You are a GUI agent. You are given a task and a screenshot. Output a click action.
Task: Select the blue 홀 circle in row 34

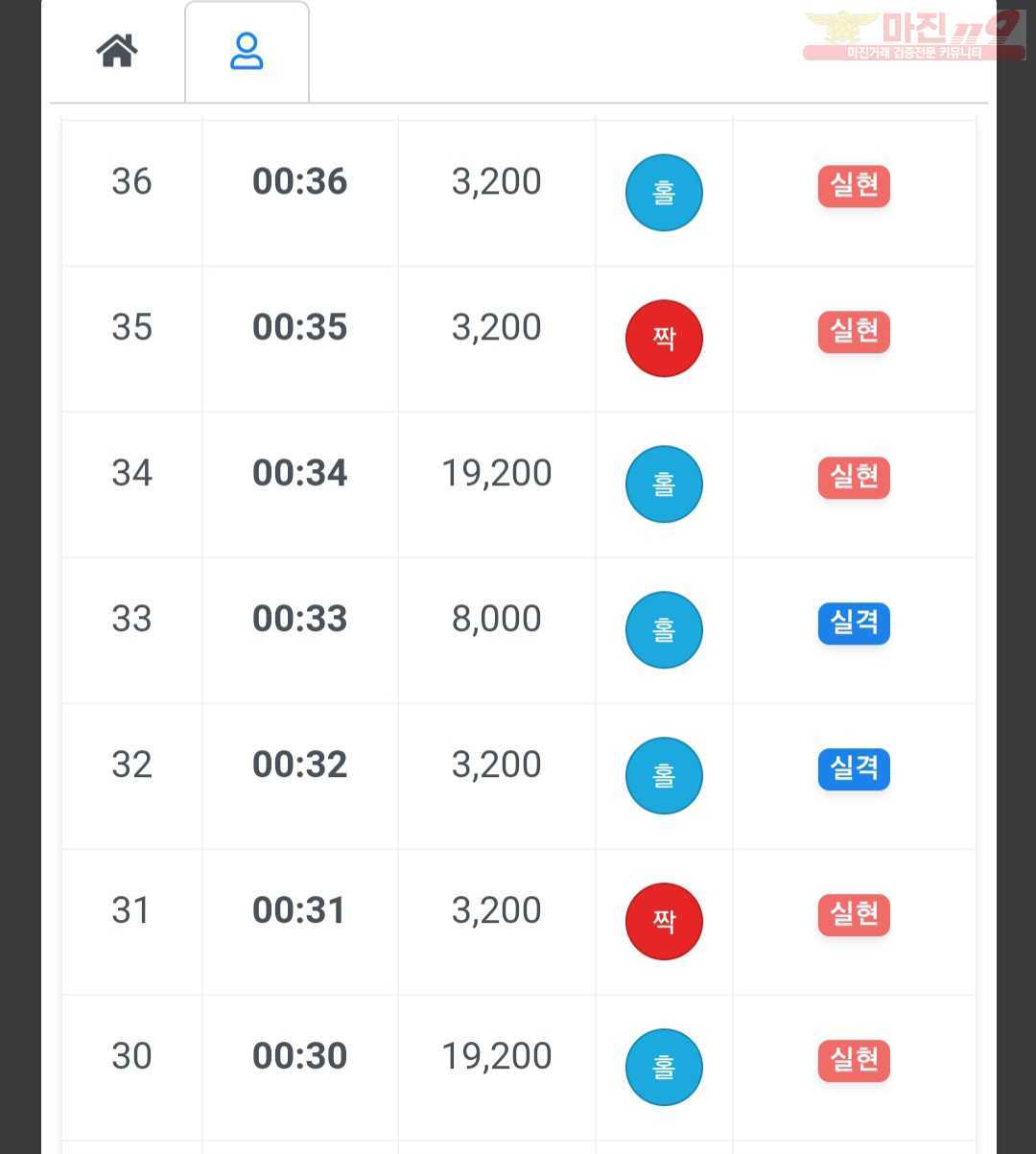pyautogui.click(x=664, y=484)
